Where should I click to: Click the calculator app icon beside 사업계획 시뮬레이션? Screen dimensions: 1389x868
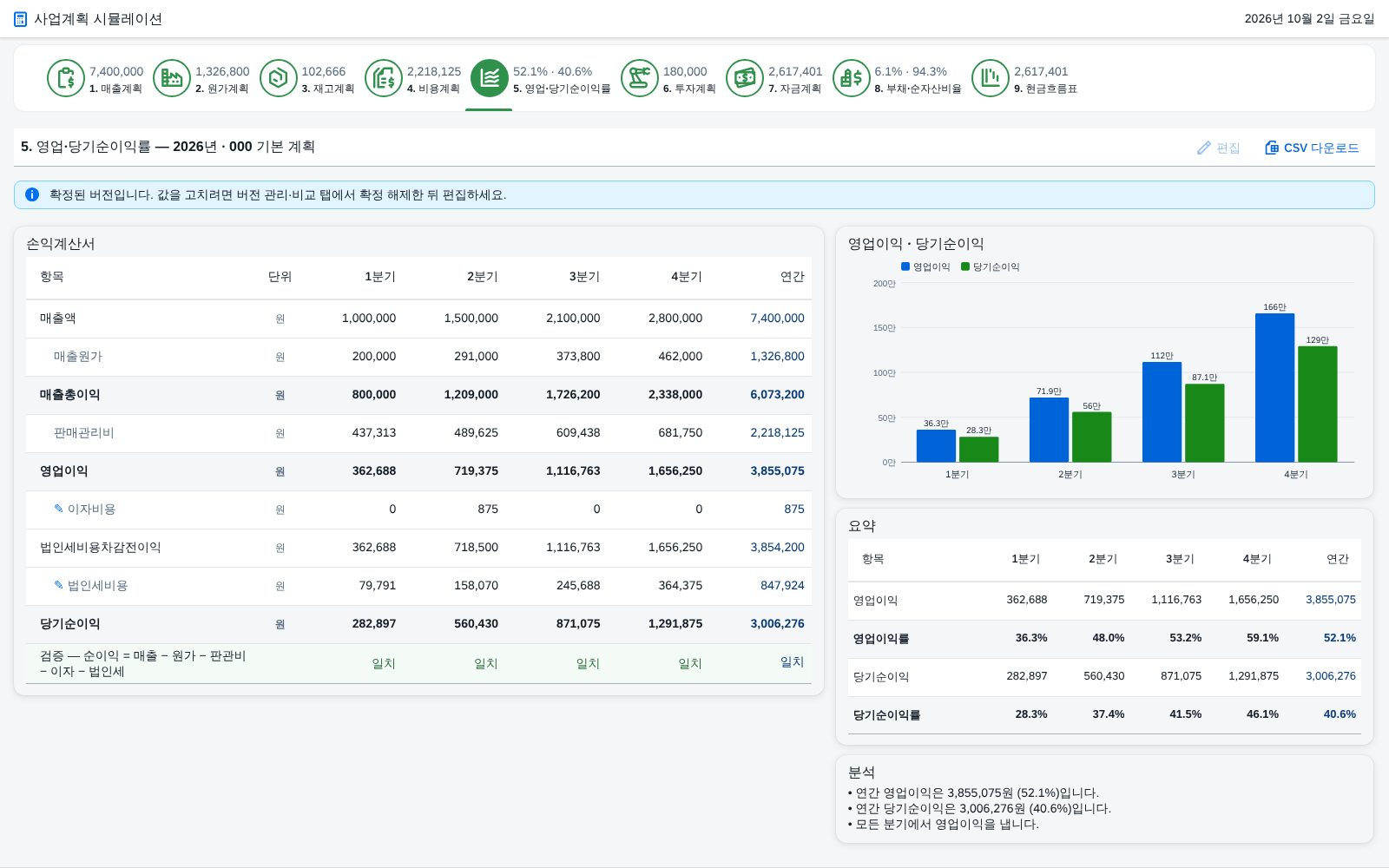20,19
